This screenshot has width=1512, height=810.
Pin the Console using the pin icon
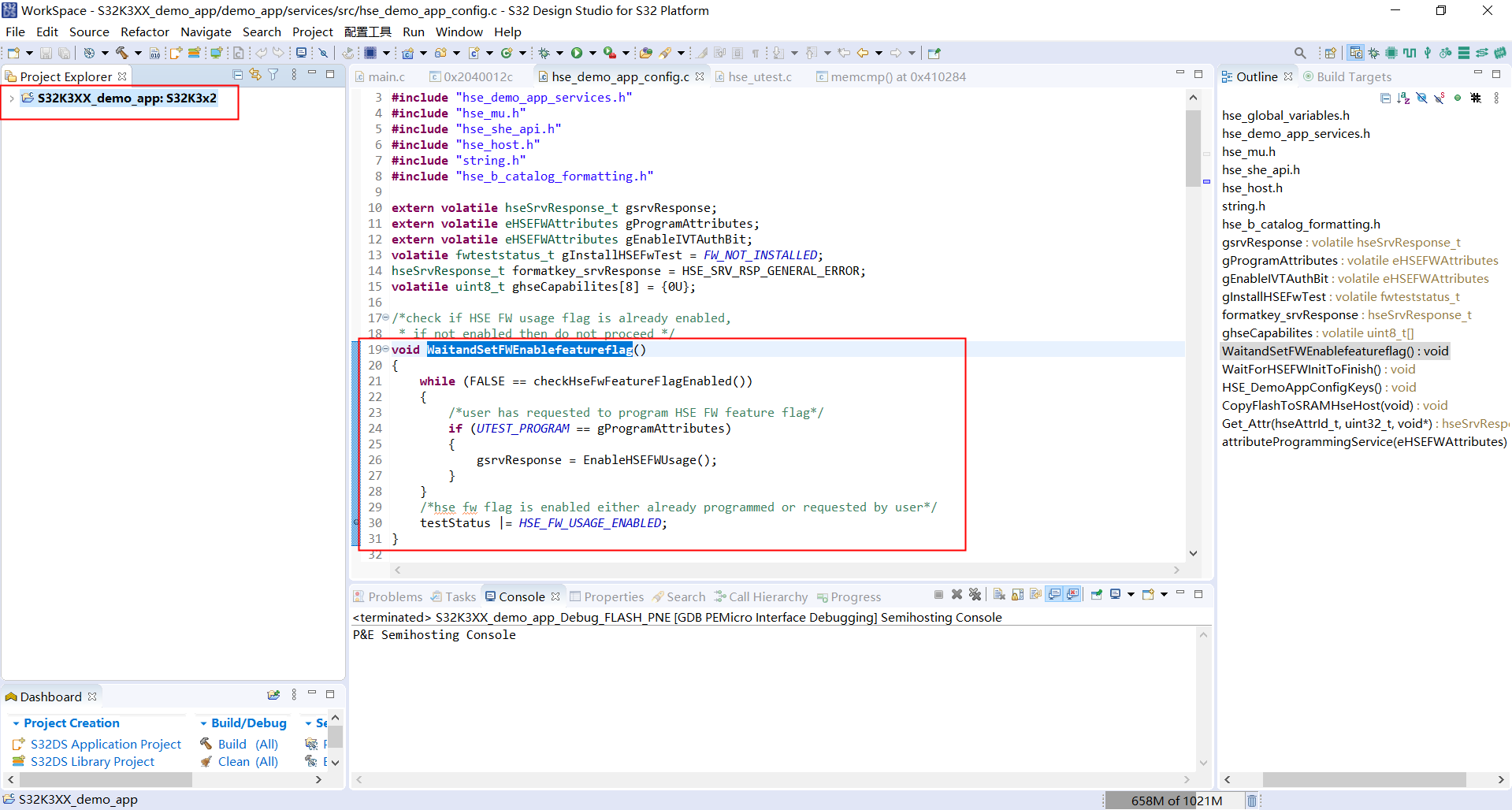pos(1095,595)
